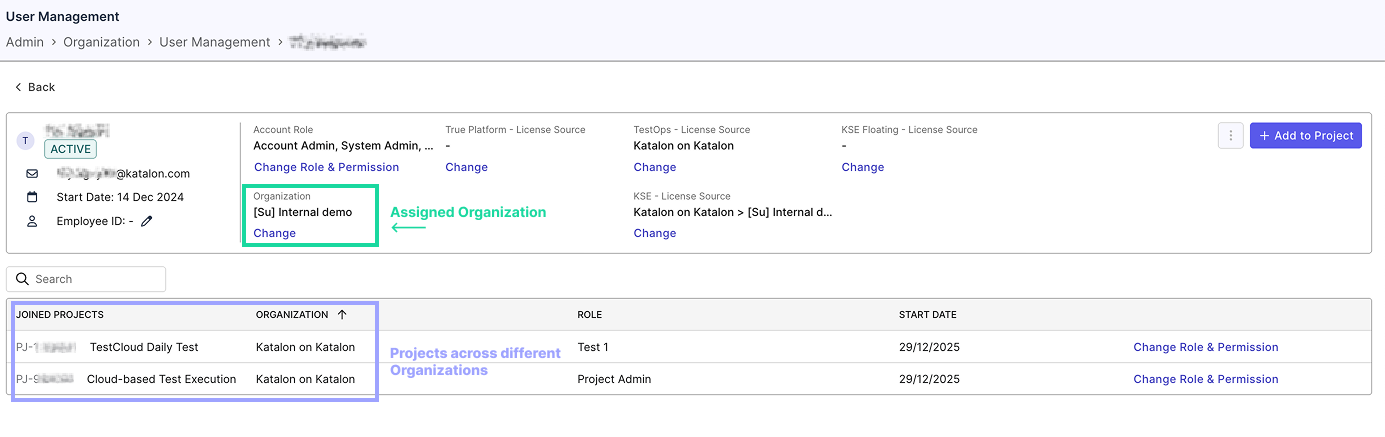Go to Admin in breadcrumb

pyautogui.click(x=25, y=42)
